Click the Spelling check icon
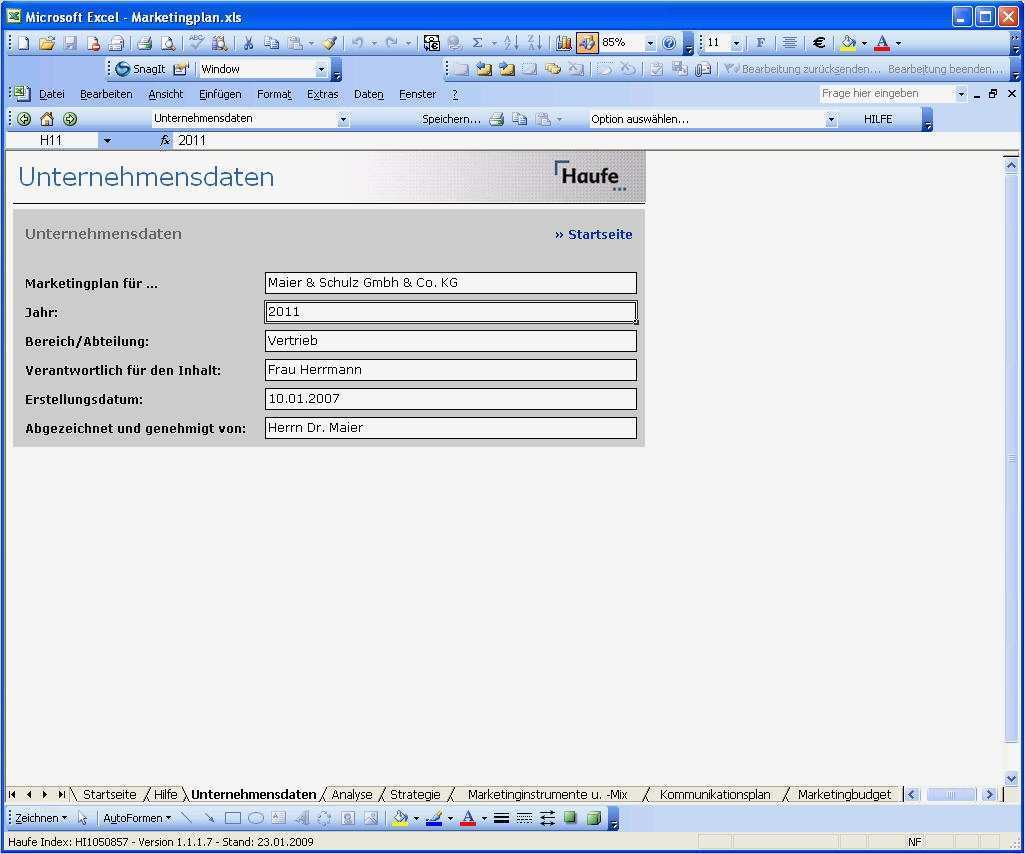 [x=196, y=43]
